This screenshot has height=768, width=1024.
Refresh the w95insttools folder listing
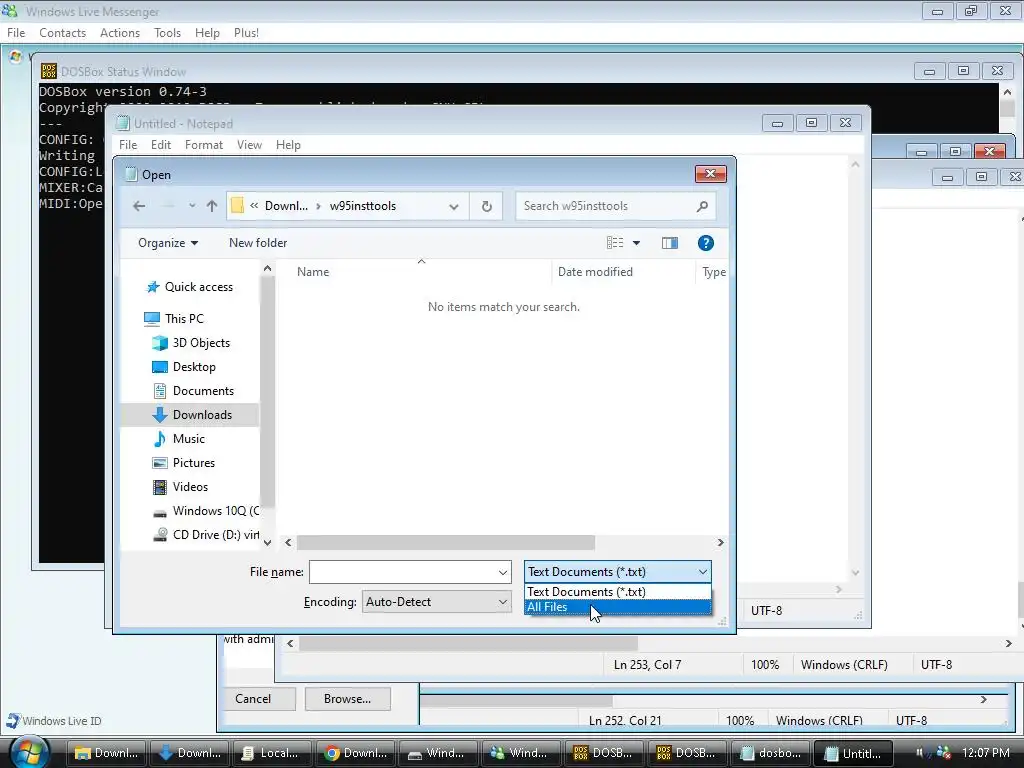pos(487,206)
